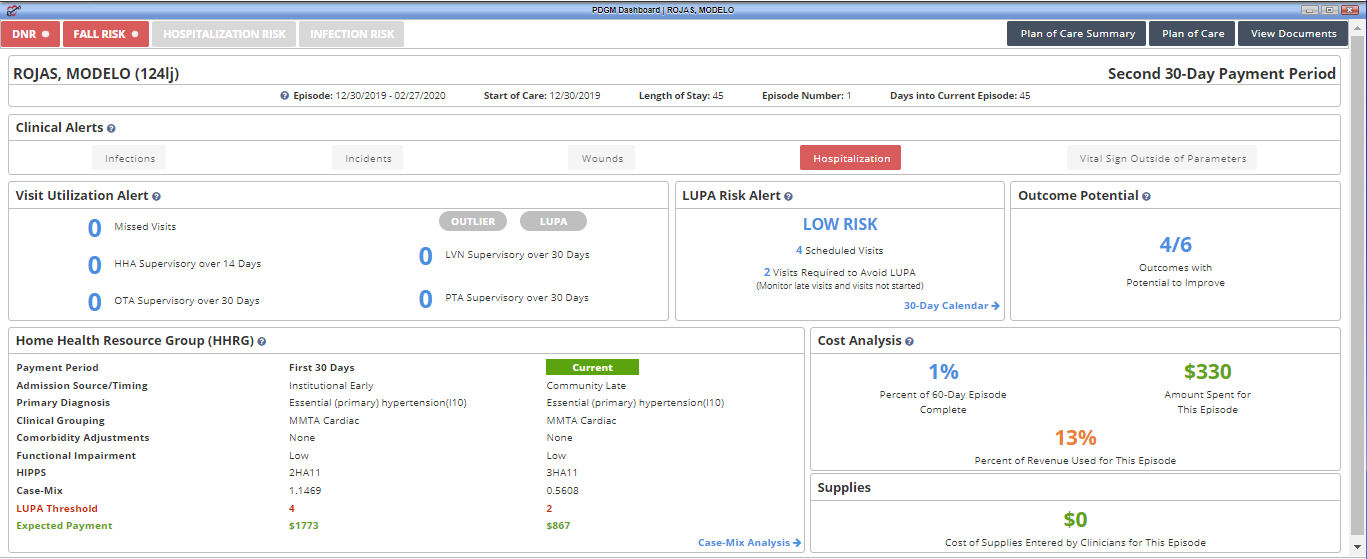Viewport: 1367px width, 559px height.
Task: Toggle the HOSPITALIZATION RISK flag
Action: pos(224,34)
